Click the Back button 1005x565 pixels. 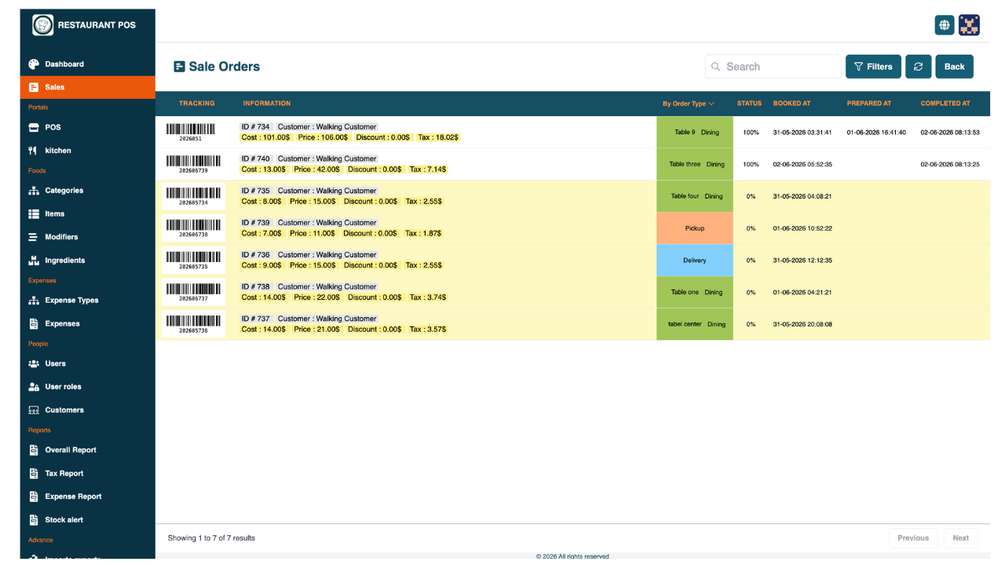click(954, 67)
